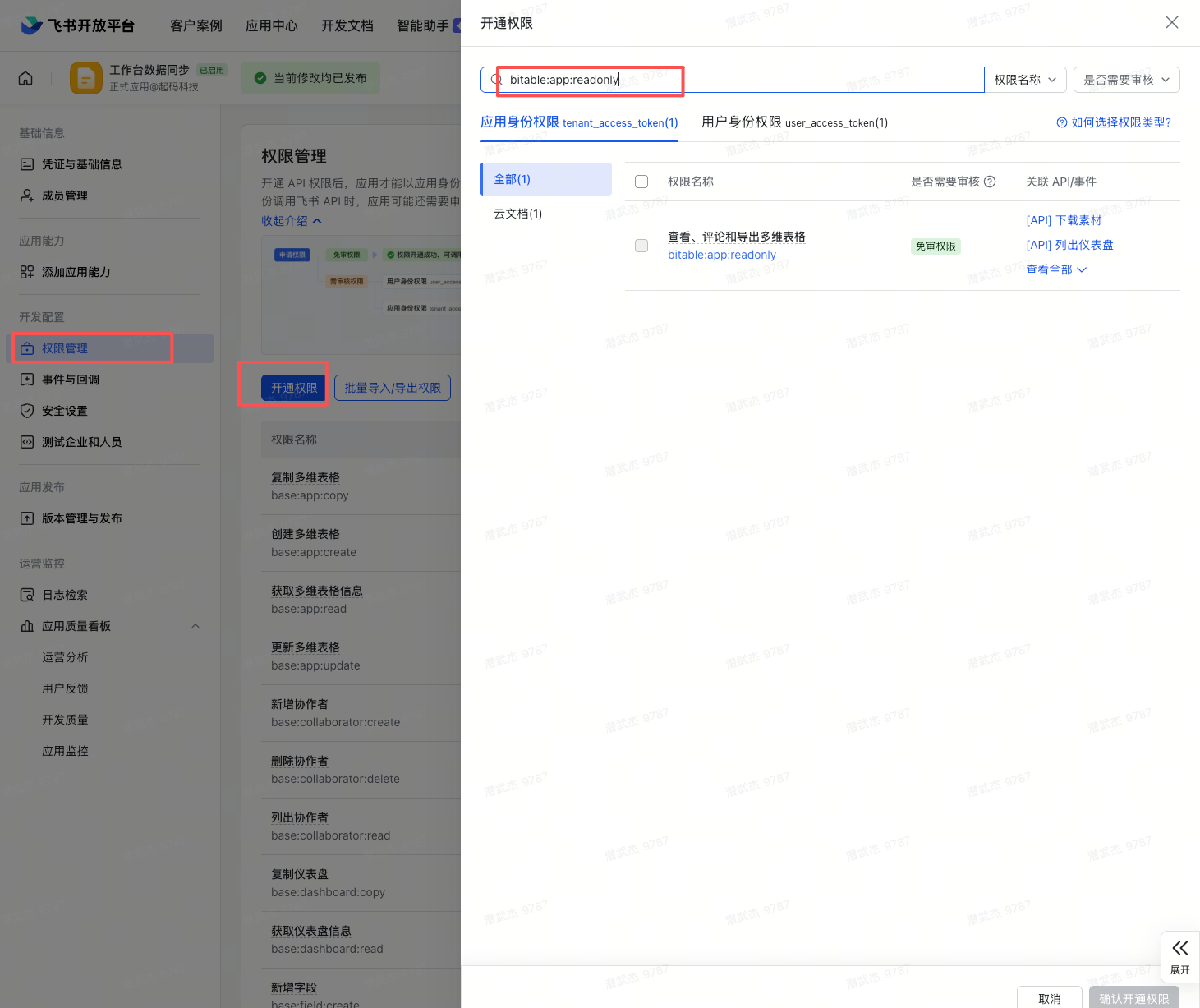Screen dimensions: 1200x1008
Task: Close the 开通权限 panel
Action: 1172,23
